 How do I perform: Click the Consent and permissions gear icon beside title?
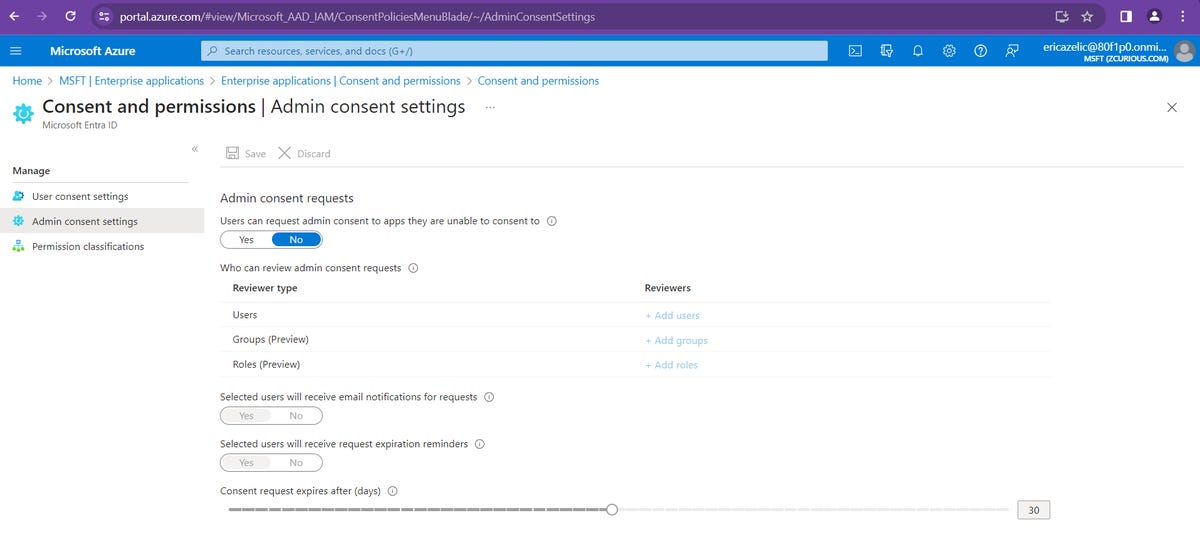(23, 113)
